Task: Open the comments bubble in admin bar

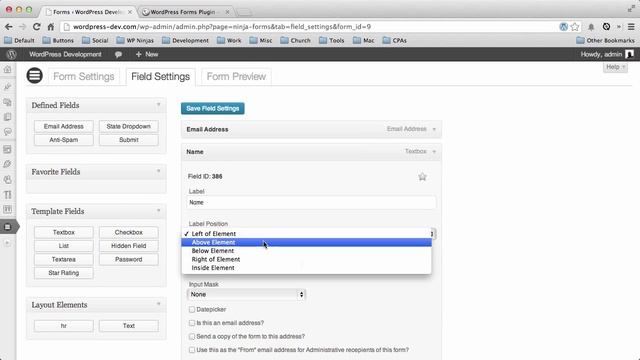Action: [118, 54]
